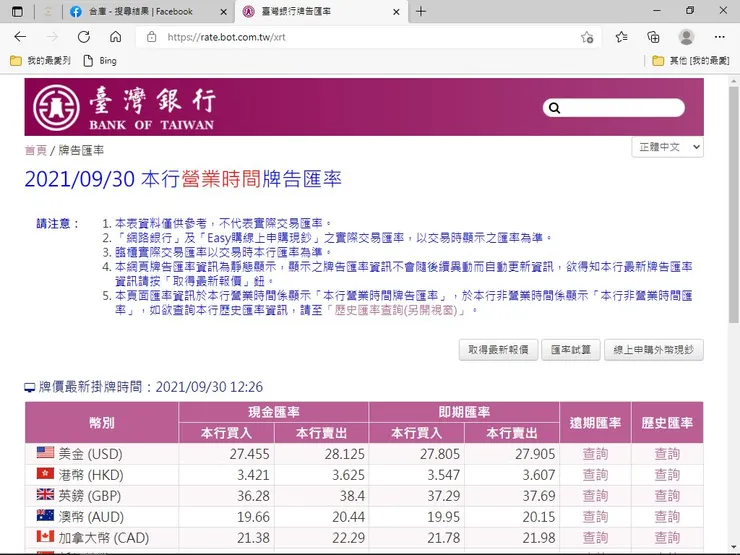This screenshot has height=555, width=740.
Task: Click the 幣別 column header
Action: [102, 423]
